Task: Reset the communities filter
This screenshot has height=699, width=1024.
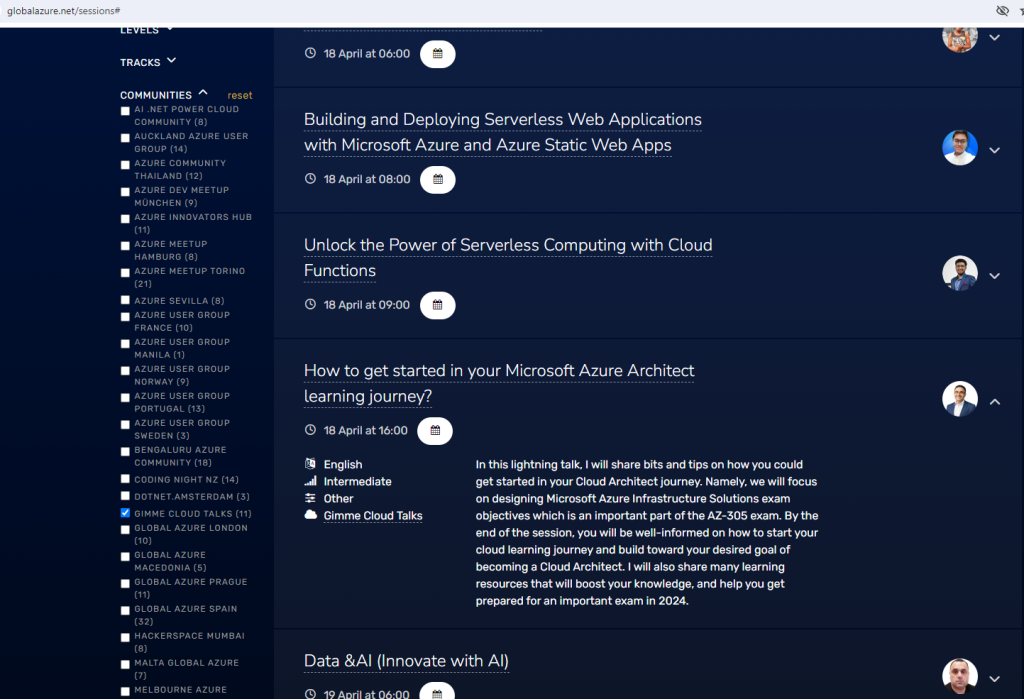Action: tap(240, 96)
